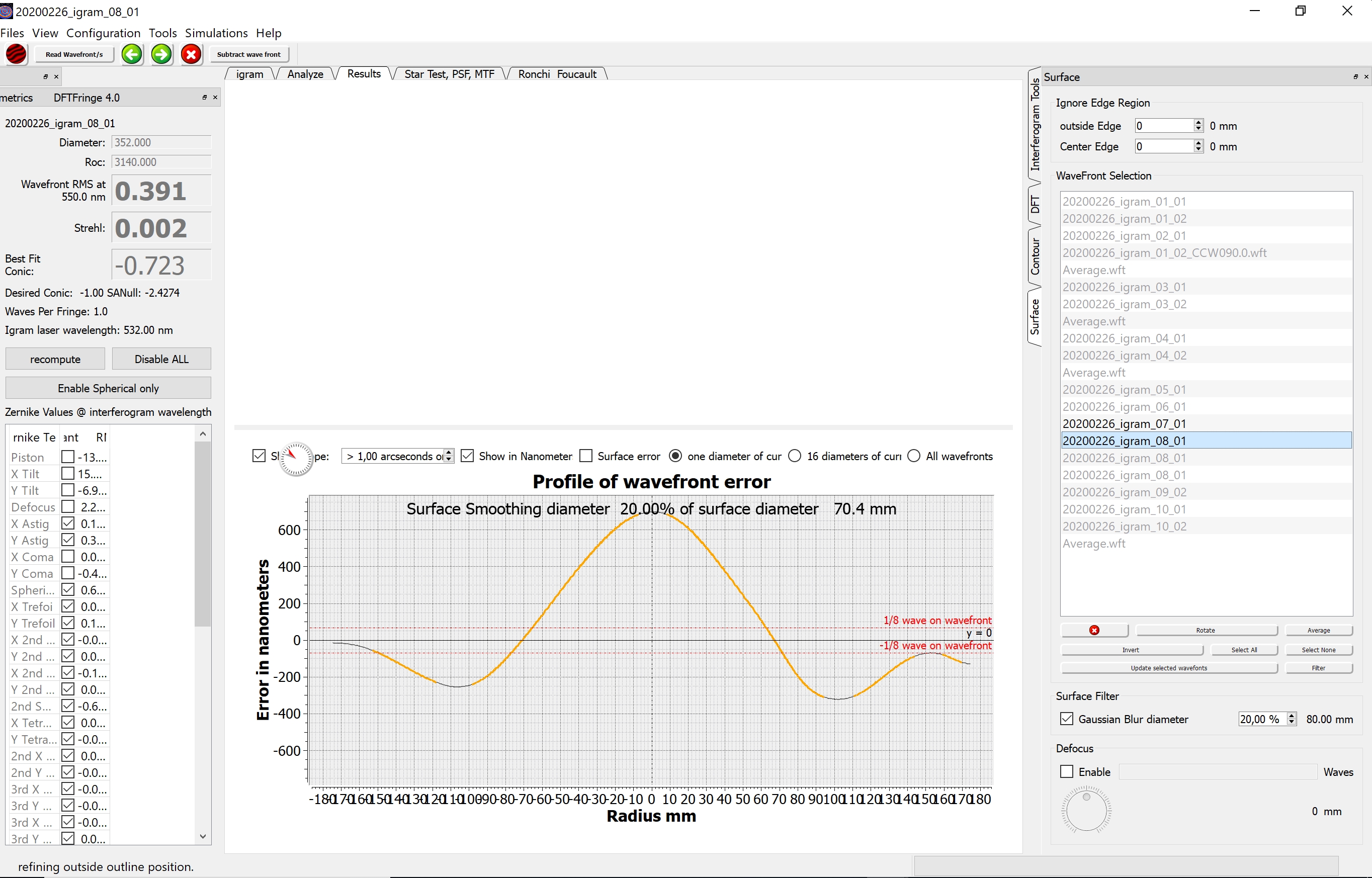
Task: Increase Gaussian Blur diameter percentage
Action: click(x=1292, y=716)
